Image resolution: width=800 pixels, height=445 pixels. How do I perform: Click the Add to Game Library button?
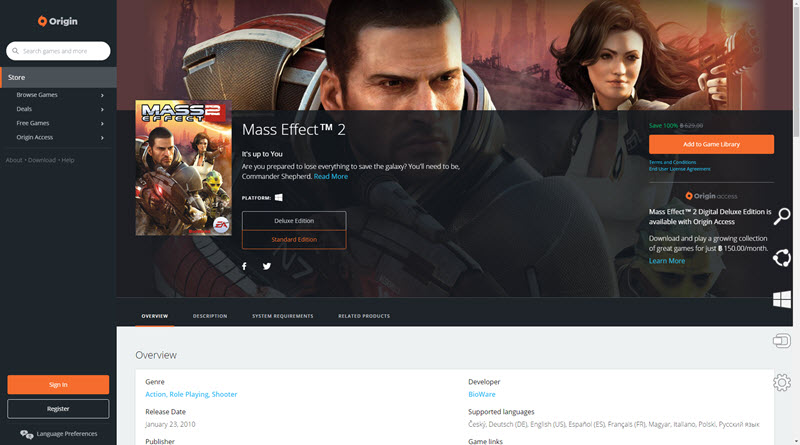coord(711,144)
